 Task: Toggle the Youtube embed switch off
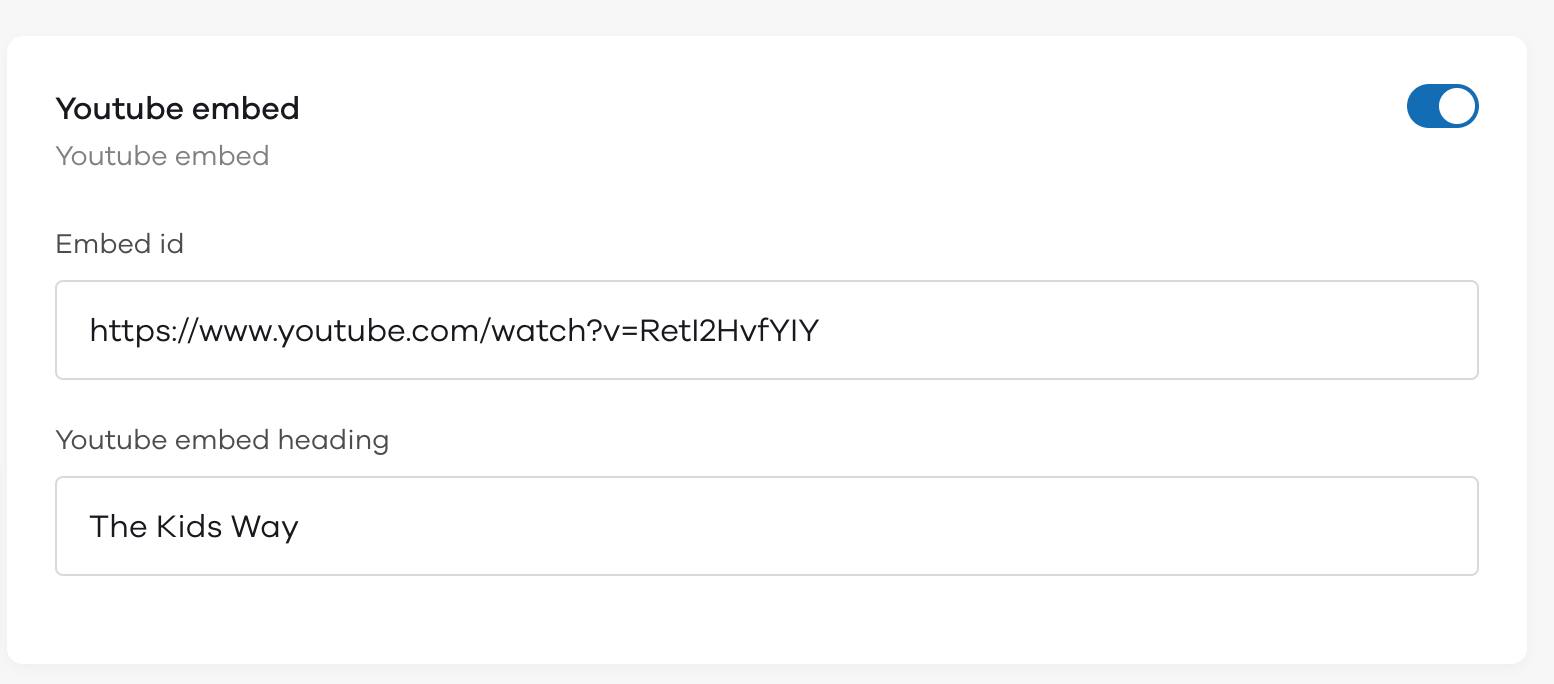point(1442,106)
